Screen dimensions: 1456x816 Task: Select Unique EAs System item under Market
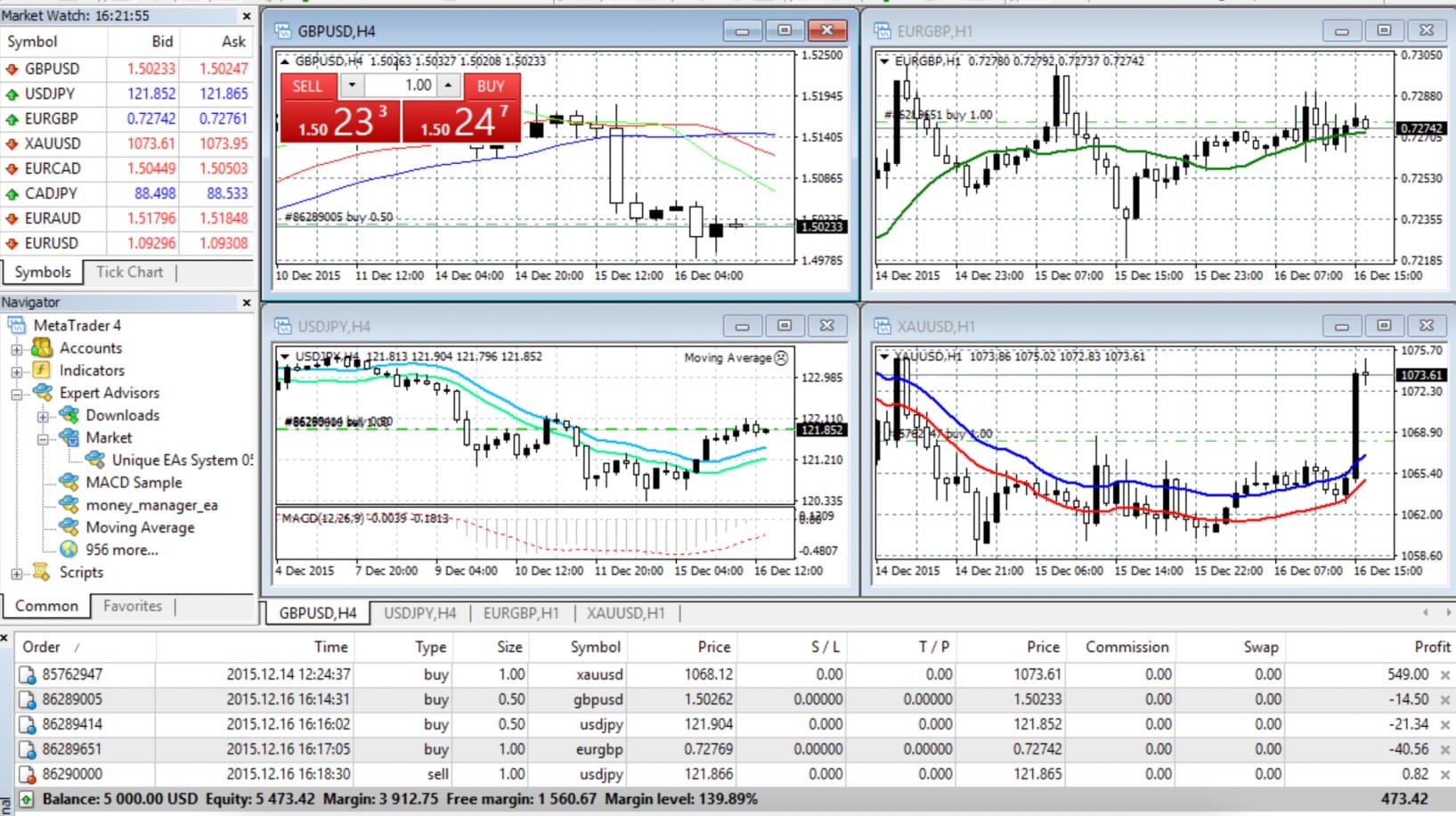click(x=182, y=460)
